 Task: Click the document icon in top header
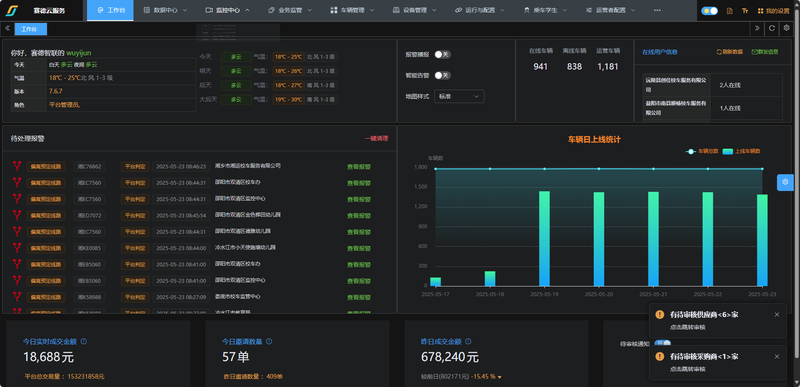[730, 10]
